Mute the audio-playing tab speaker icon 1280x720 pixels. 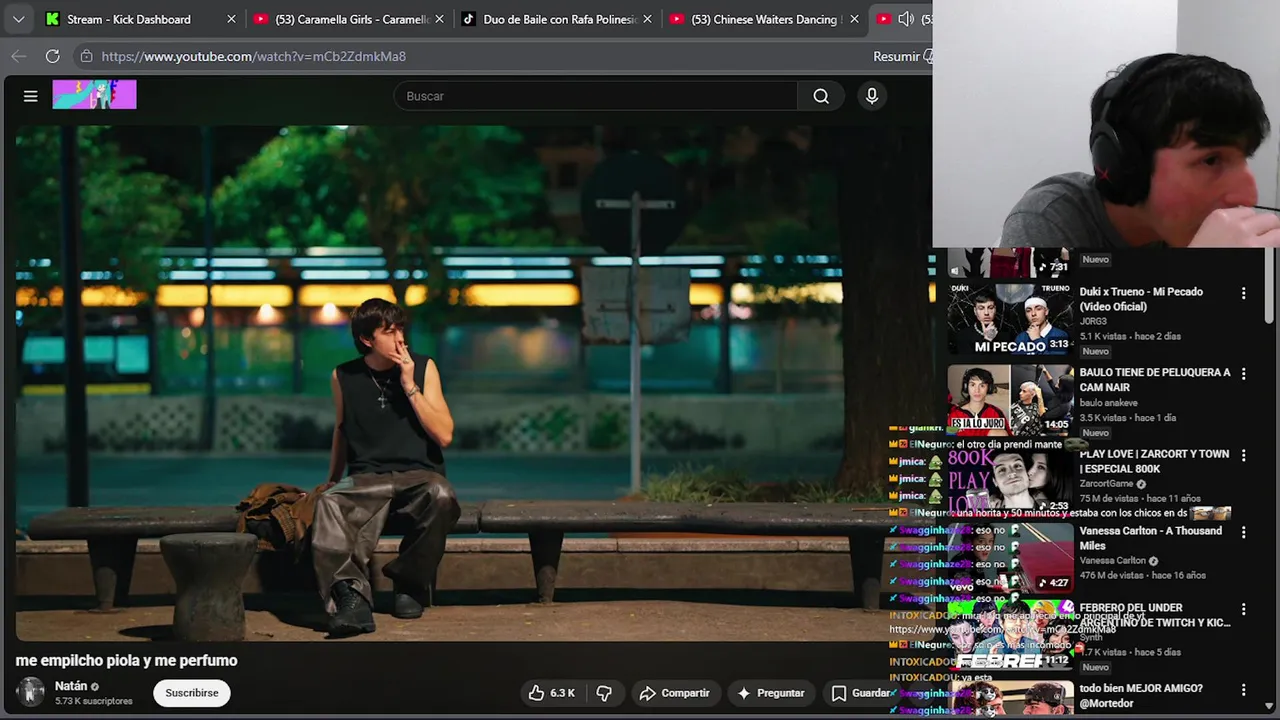pos(906,19)
